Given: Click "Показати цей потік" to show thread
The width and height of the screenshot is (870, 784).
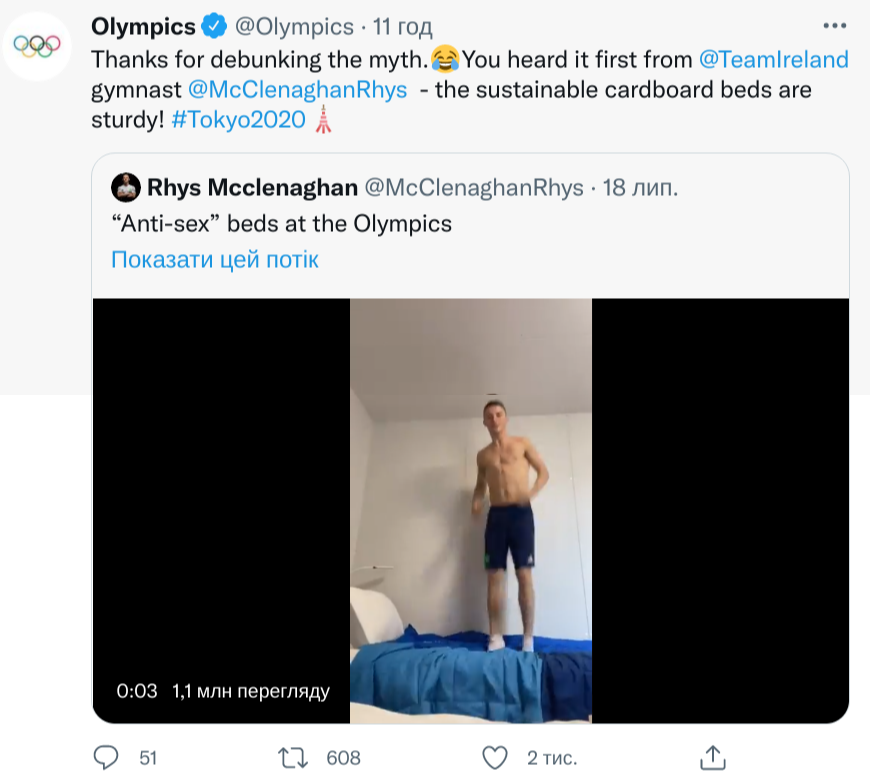Looking at the screenshot, I should 215,260.
